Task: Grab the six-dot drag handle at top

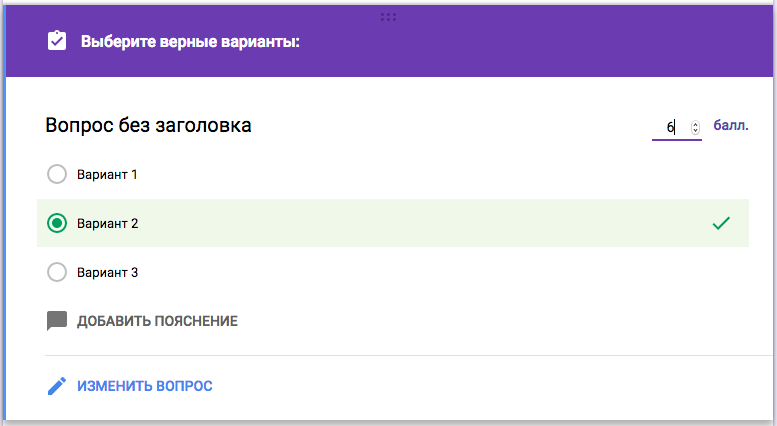Action: [x=388, y=17]
